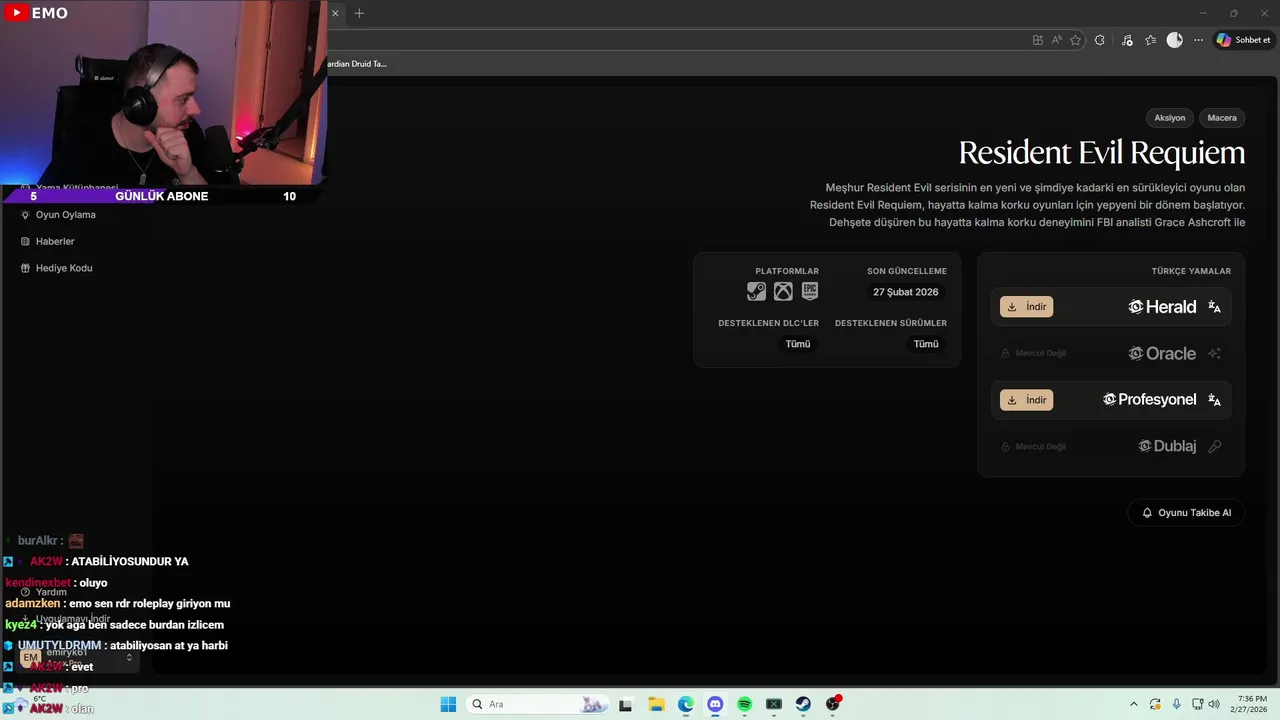Click Tümü under Desteklenen Sürümler

point(926,344)
